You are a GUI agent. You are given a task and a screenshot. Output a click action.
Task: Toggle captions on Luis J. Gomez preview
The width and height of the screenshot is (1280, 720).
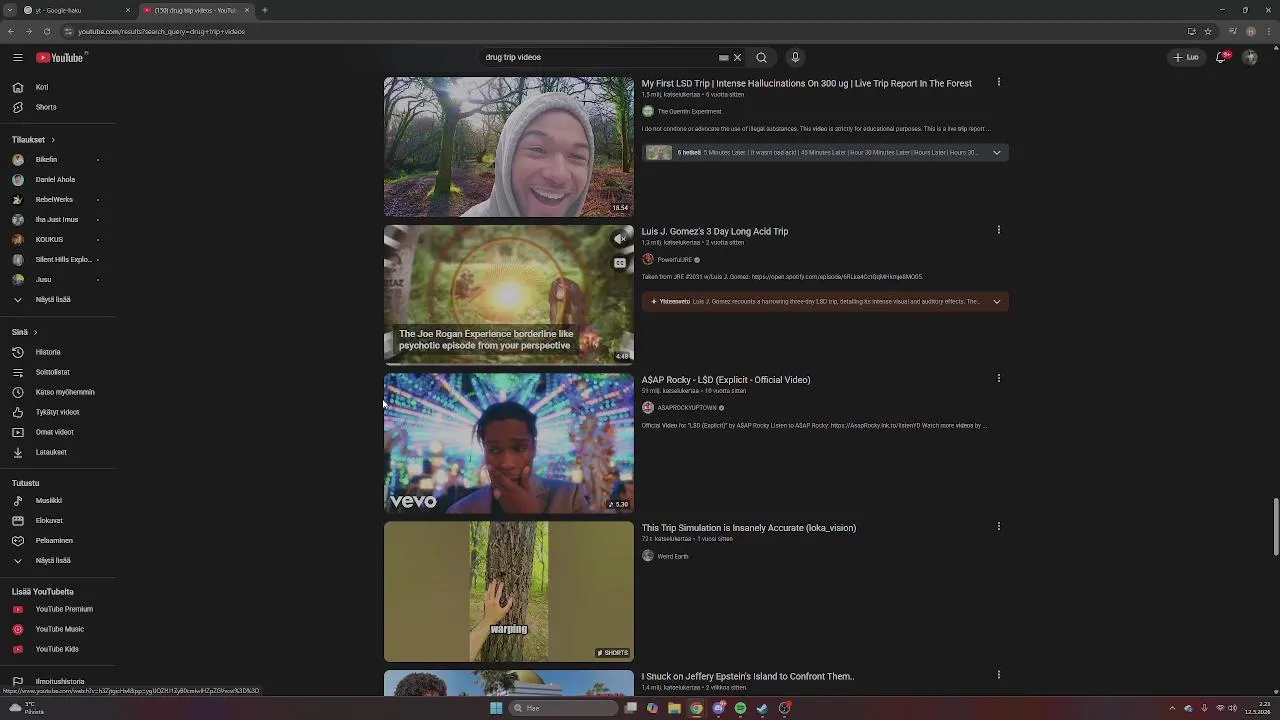pos(620,263)
